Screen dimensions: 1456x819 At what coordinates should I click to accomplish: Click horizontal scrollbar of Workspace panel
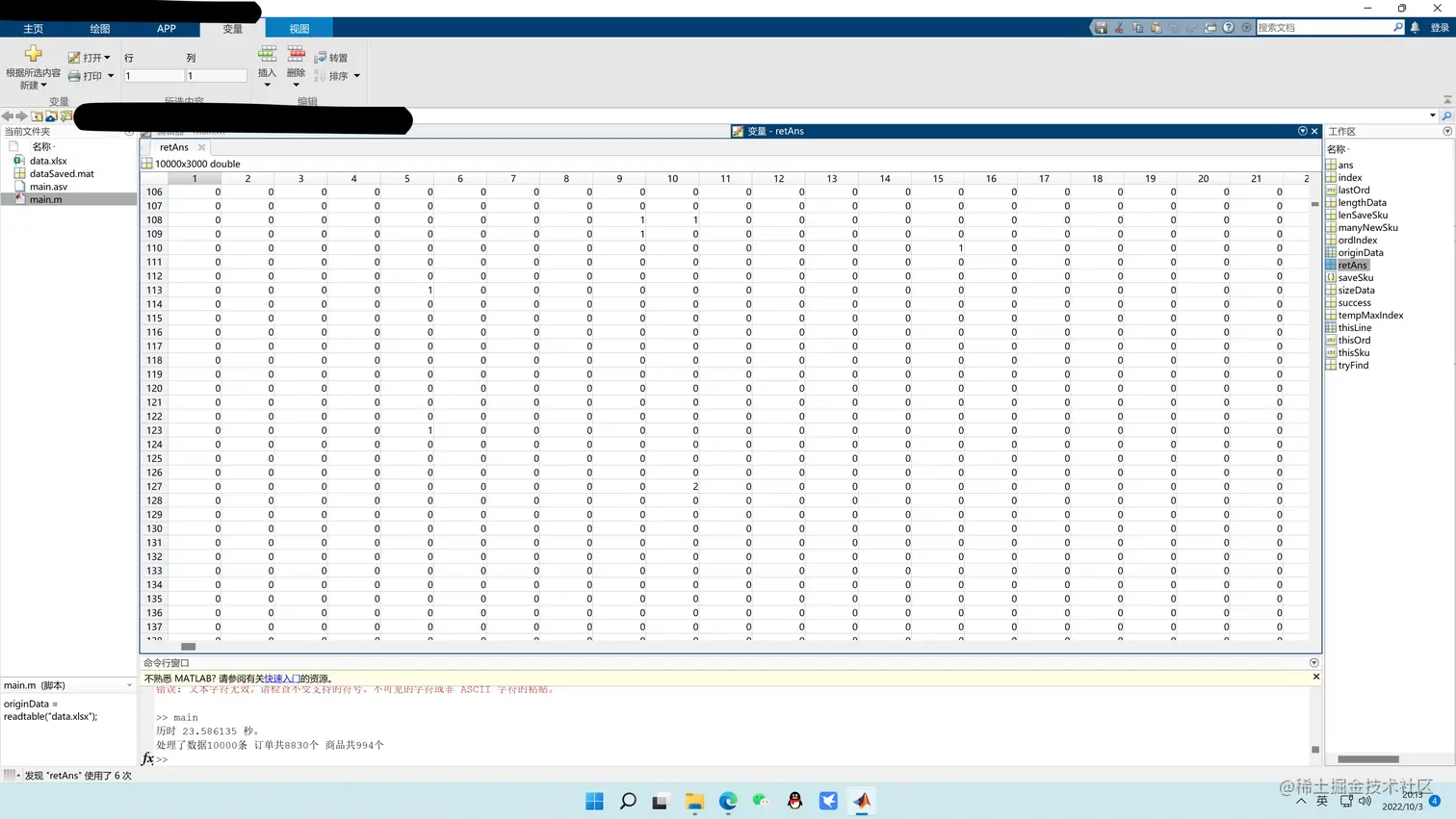pyautogui.click(x=1368, y=759)
